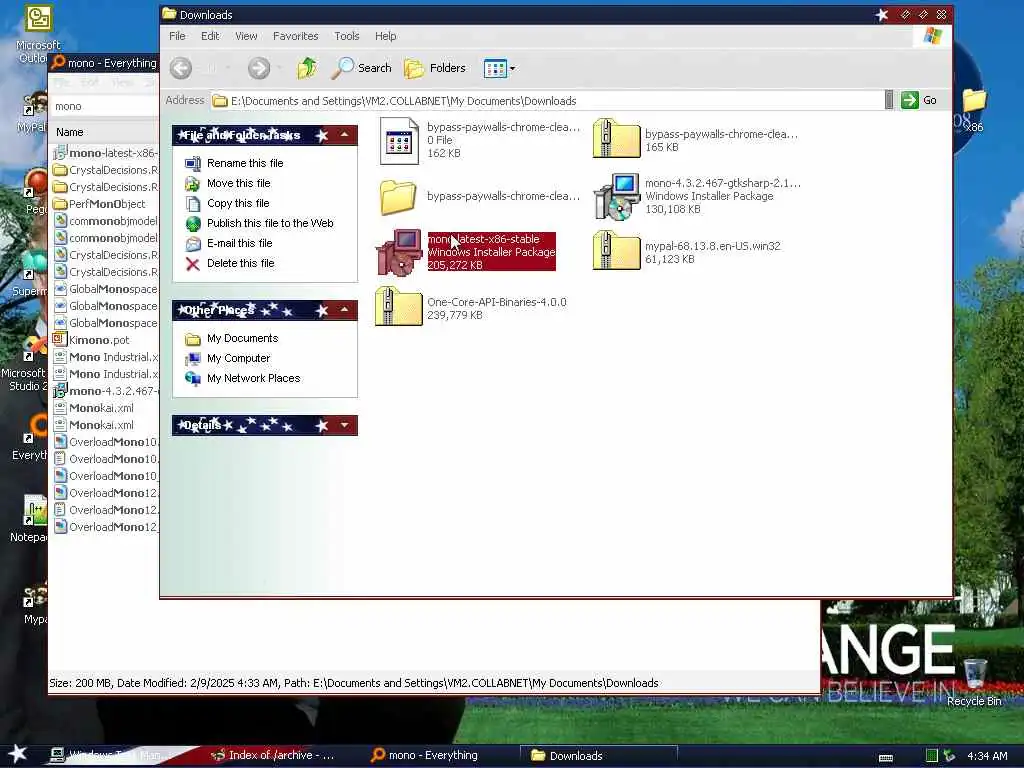1024x768 pixels.
Task: Toggle the Folders pane button
Action: pos(435,68)
